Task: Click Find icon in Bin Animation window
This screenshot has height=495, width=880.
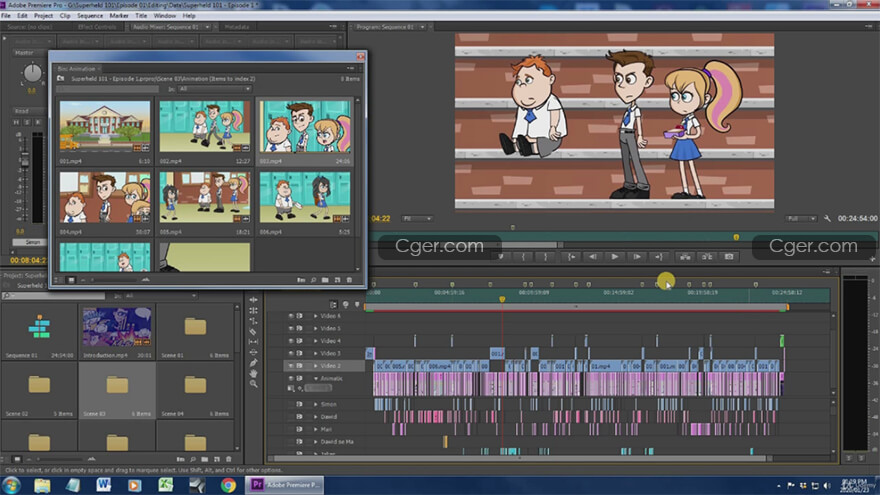Action: pyautogui.click(x=313, y=279)
